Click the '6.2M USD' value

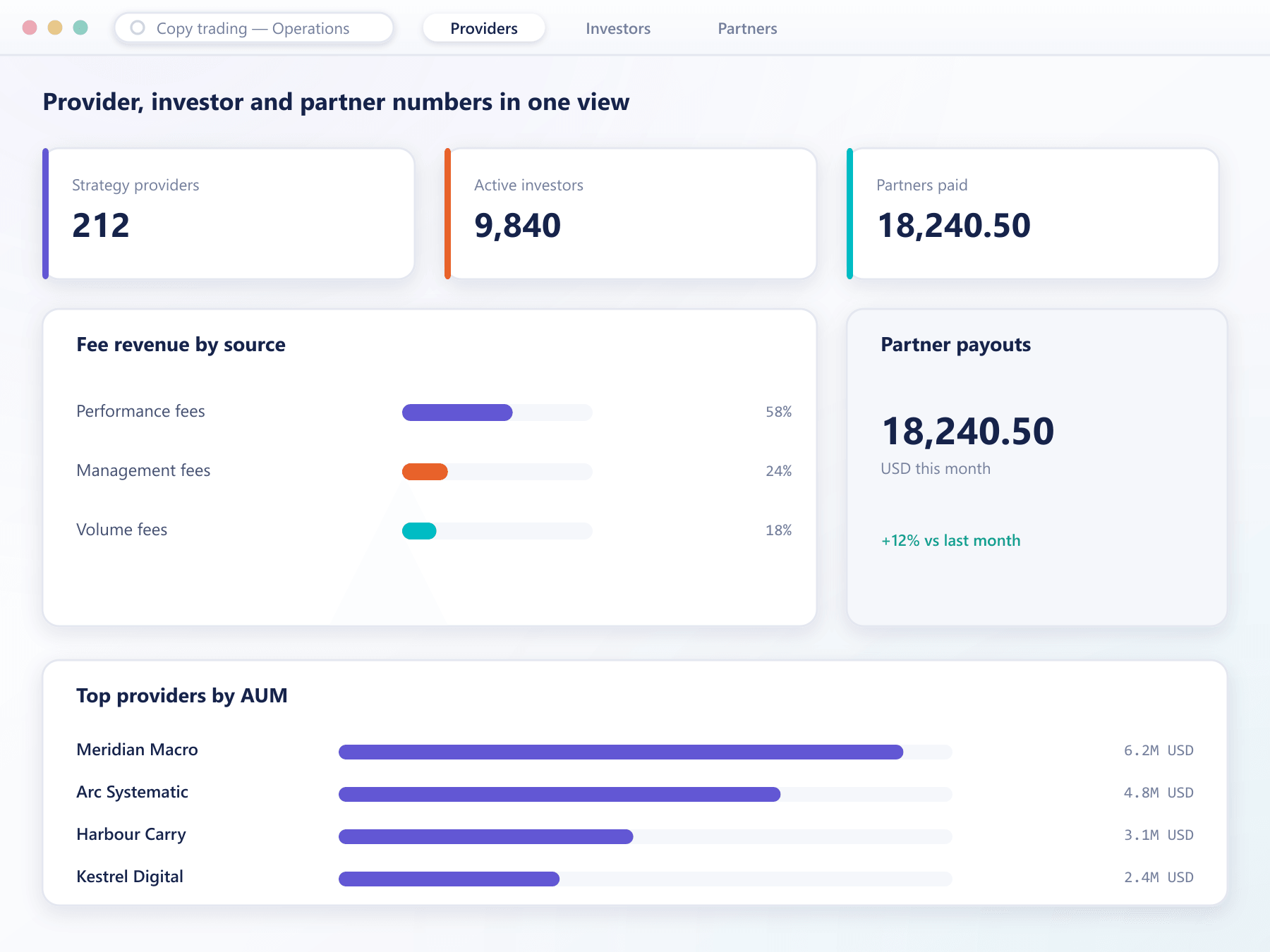point(1159,750)
